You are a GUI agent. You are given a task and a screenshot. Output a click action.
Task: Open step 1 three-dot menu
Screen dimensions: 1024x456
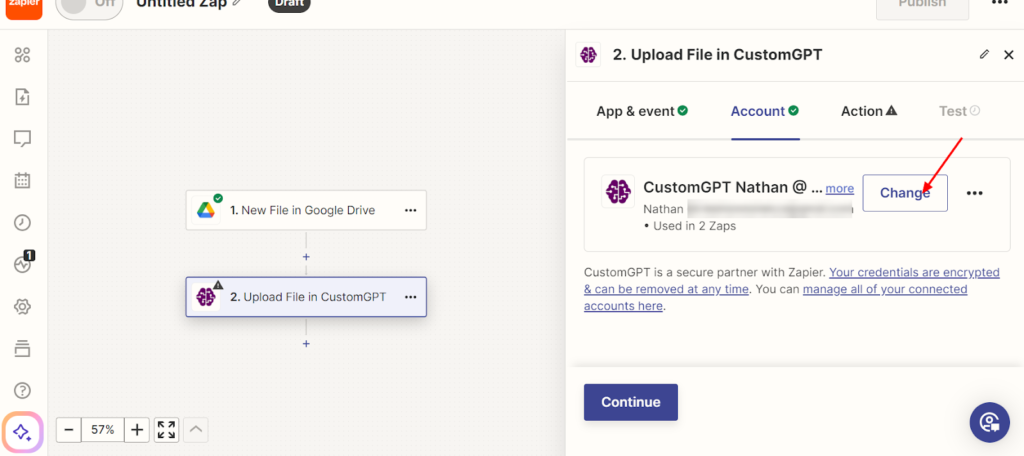410,210
